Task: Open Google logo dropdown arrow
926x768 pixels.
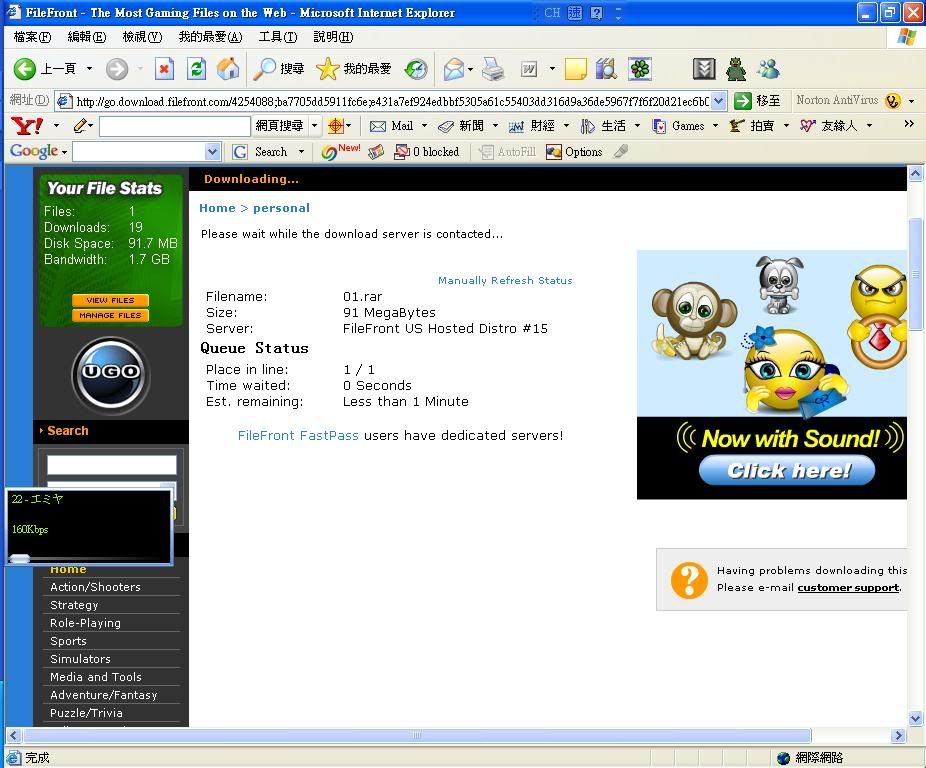Action: point(64,153)
